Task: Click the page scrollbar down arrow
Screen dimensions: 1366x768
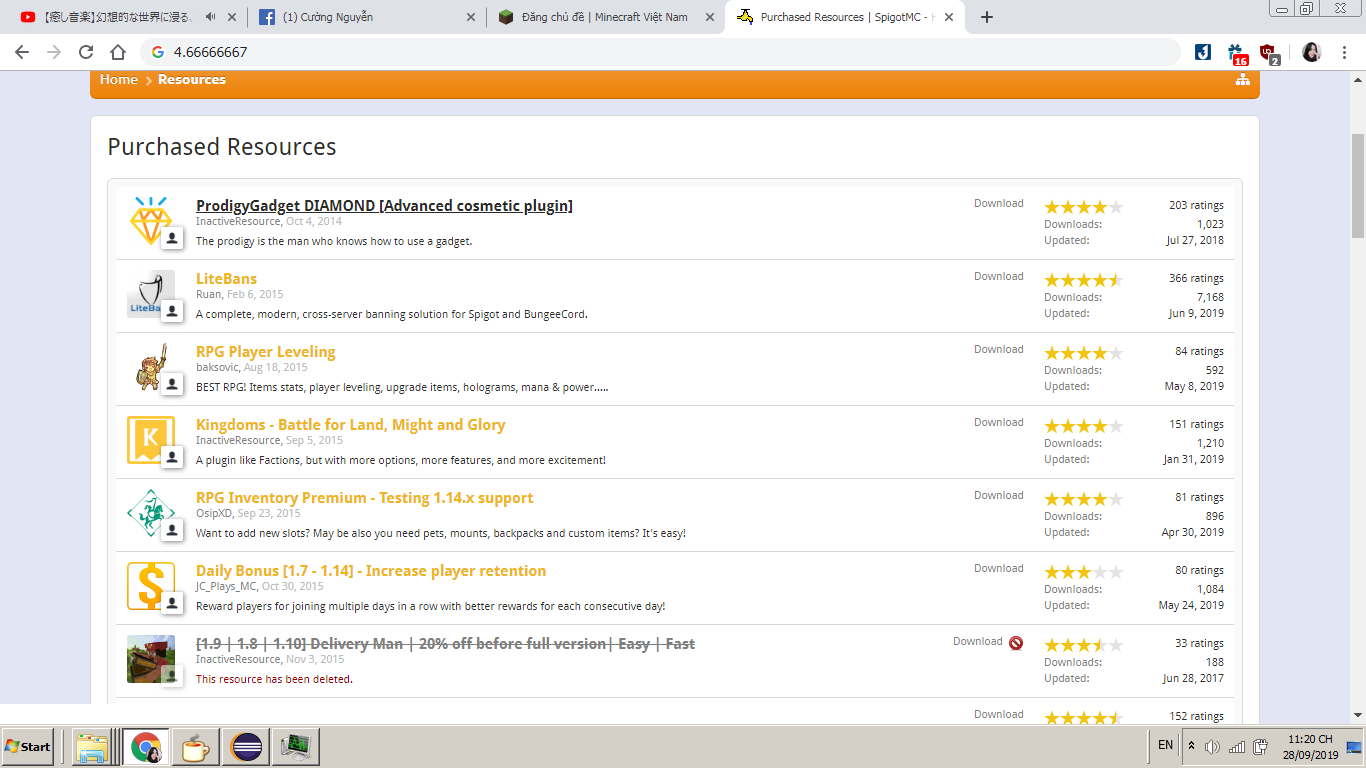Action: coord(1358,714)
